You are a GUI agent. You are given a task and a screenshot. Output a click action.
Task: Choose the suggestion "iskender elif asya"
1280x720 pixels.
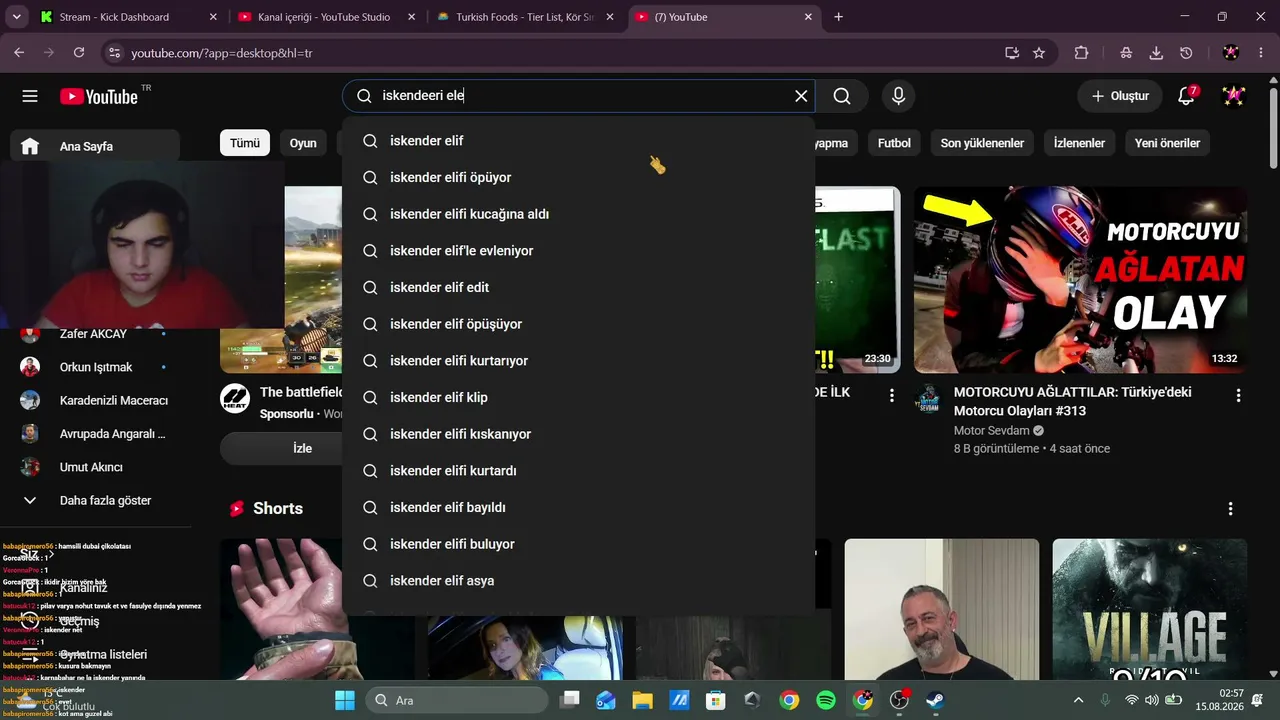[x=578, y=581]
